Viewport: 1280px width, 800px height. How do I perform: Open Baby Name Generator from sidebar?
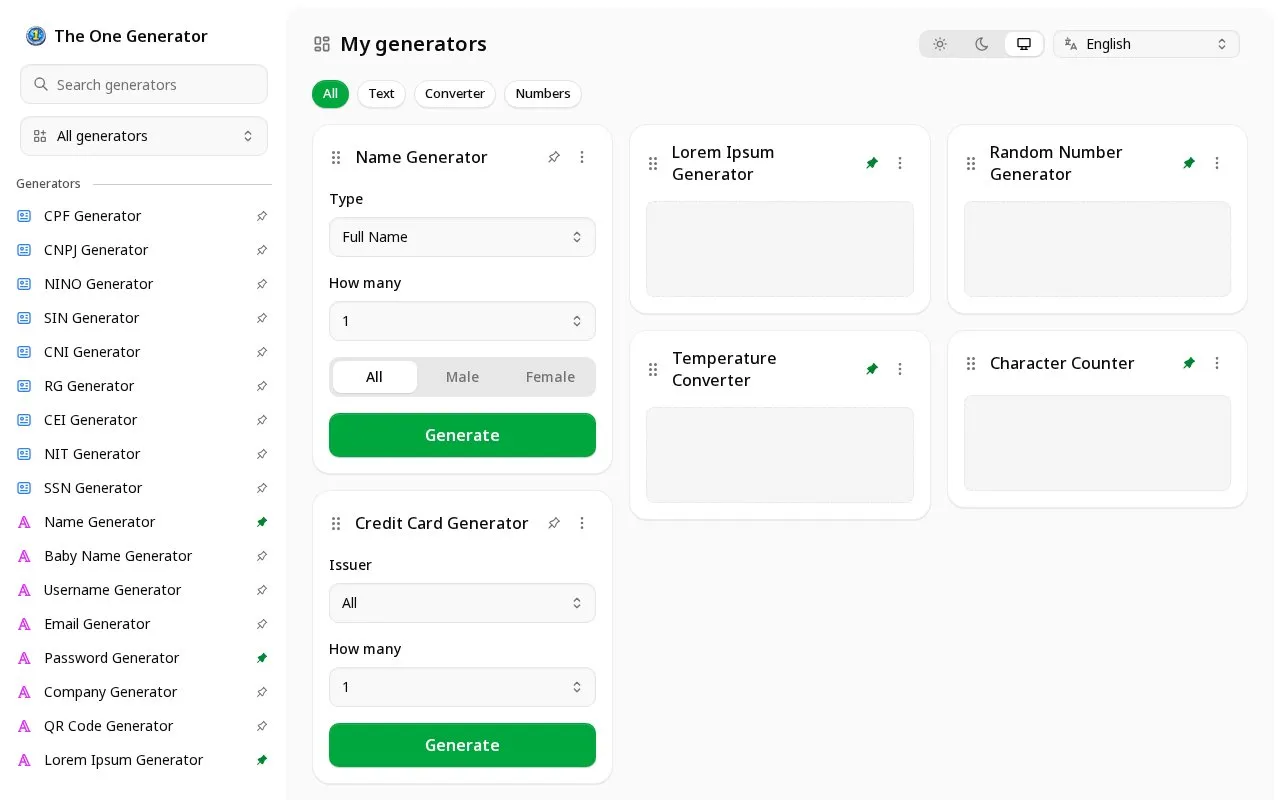click(x=118, y=556)
